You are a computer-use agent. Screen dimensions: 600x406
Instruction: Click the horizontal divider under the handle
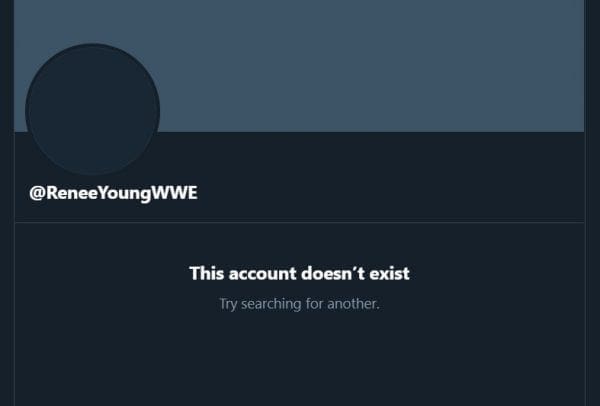pyautogui.click(x=299, y=222)
